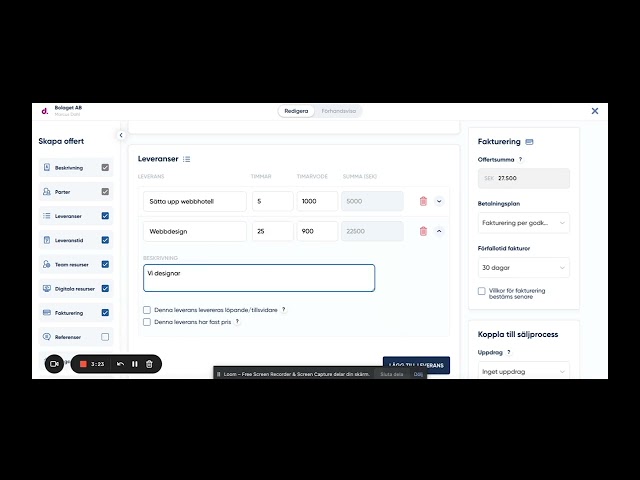640x480 pixels.
Task: Uncheck the Team resurser checkbox
Action: click(105, 264)
